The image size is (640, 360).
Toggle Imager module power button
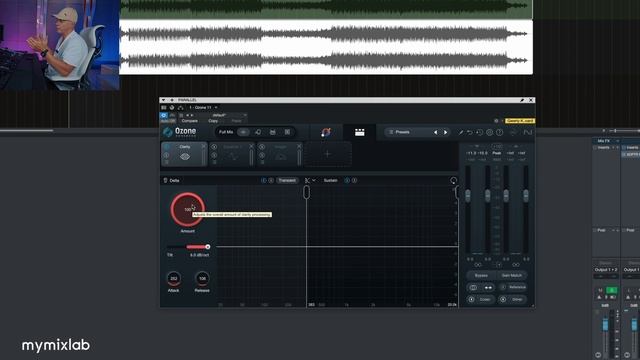point(262,147)
